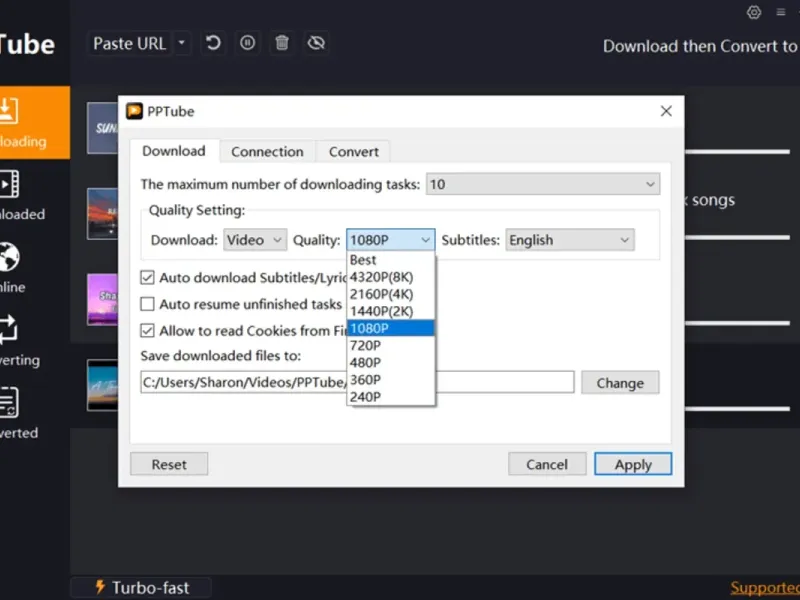The width and height of the screenshot is (800, 600).
Task: Open the Online globe section in sidebar
Action: [35, 269]
